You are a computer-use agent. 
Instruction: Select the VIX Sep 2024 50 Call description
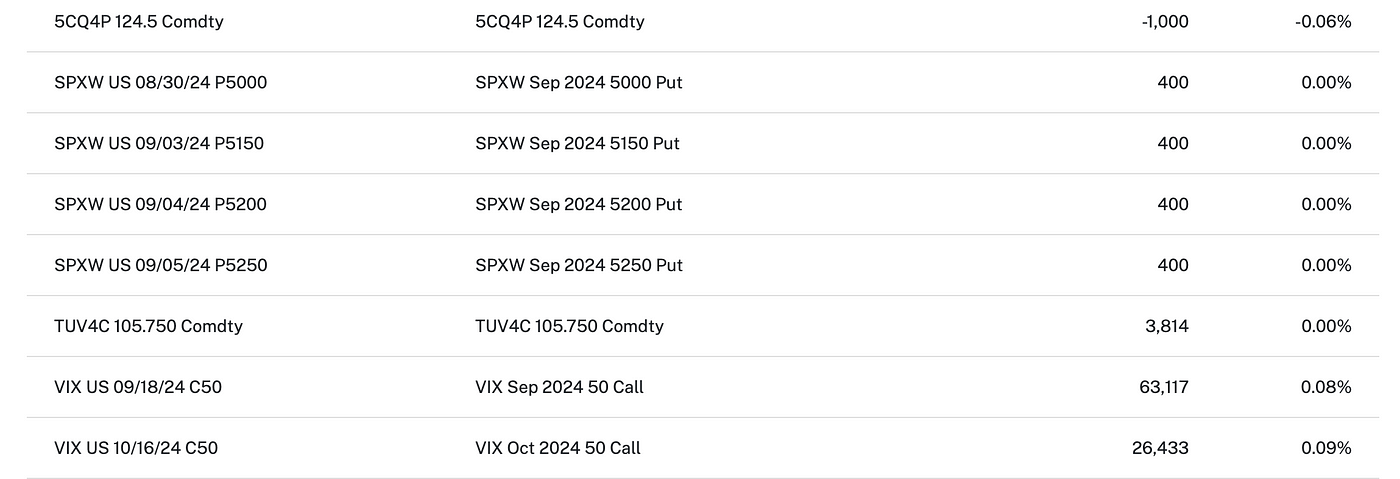point(559,387)
